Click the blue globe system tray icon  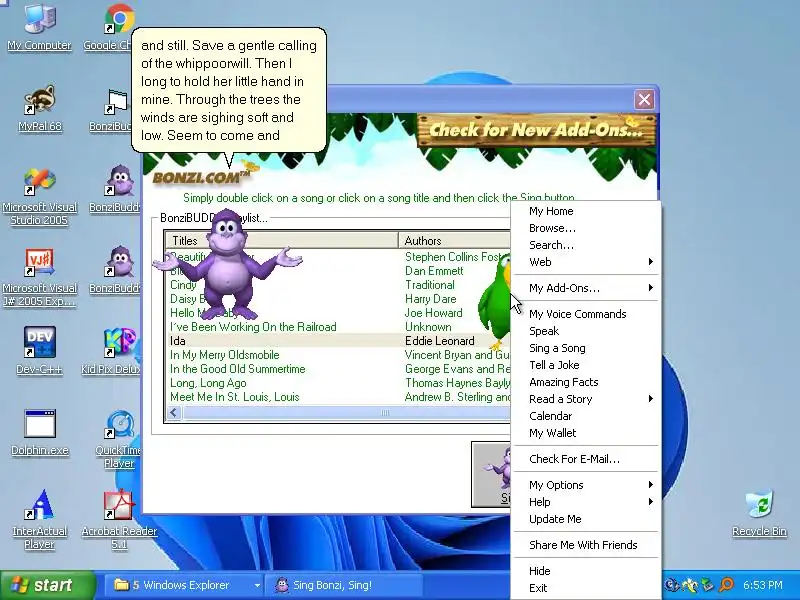click(672, 585)
